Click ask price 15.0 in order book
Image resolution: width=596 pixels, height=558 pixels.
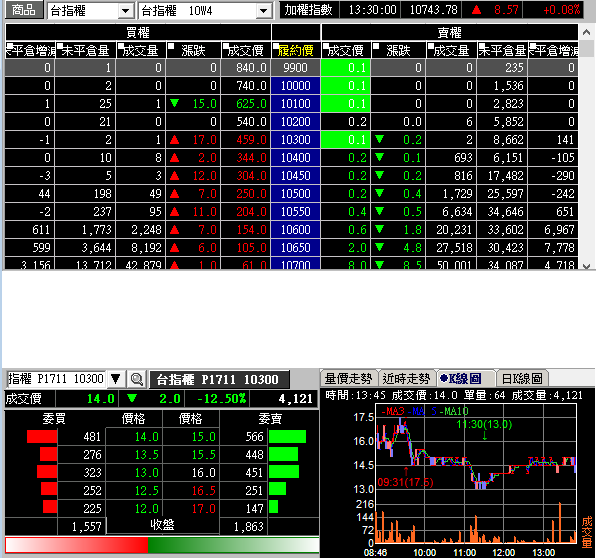click(x=203, y=437)
